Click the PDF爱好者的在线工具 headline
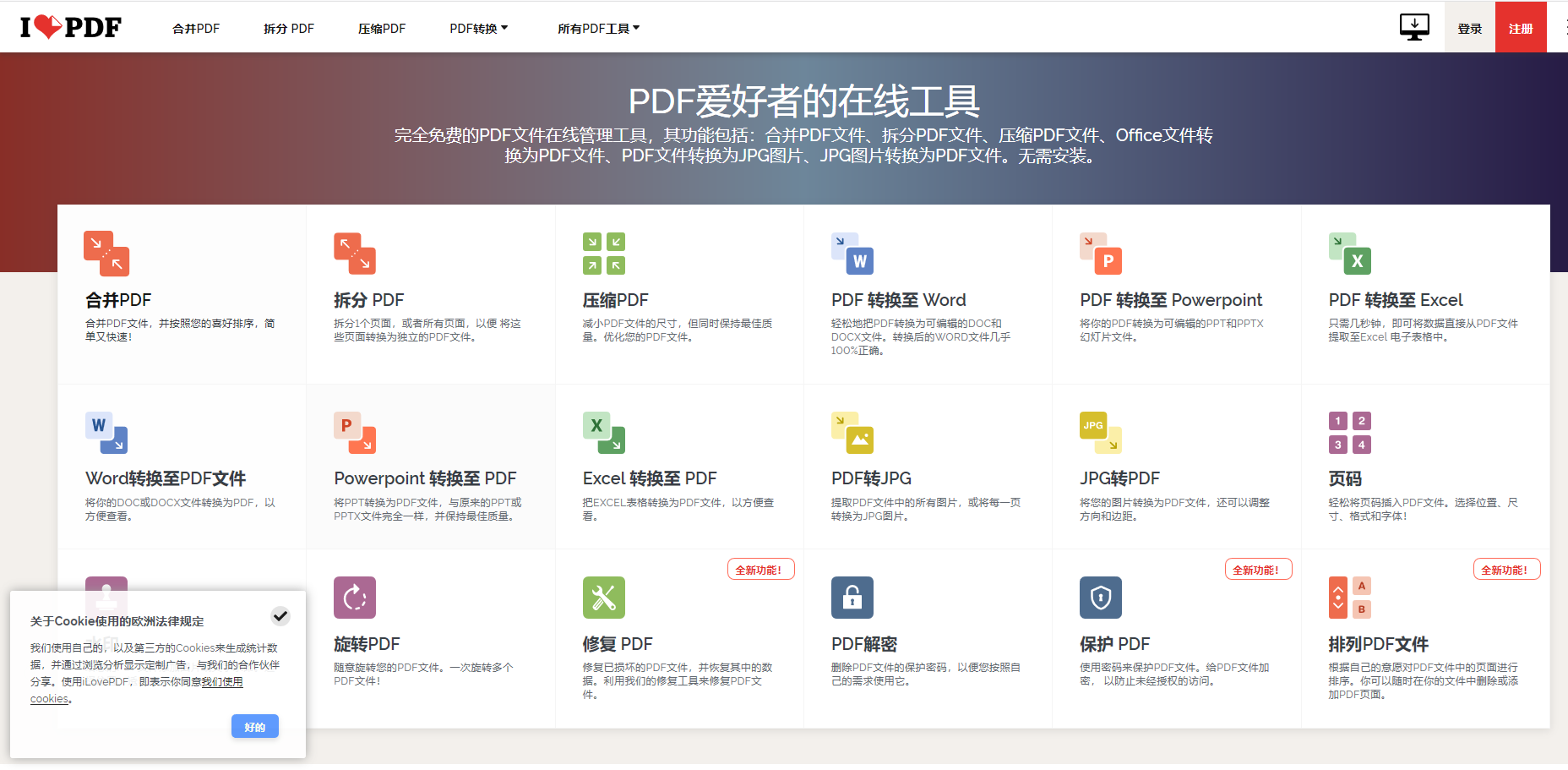 [x=803, y=101]
